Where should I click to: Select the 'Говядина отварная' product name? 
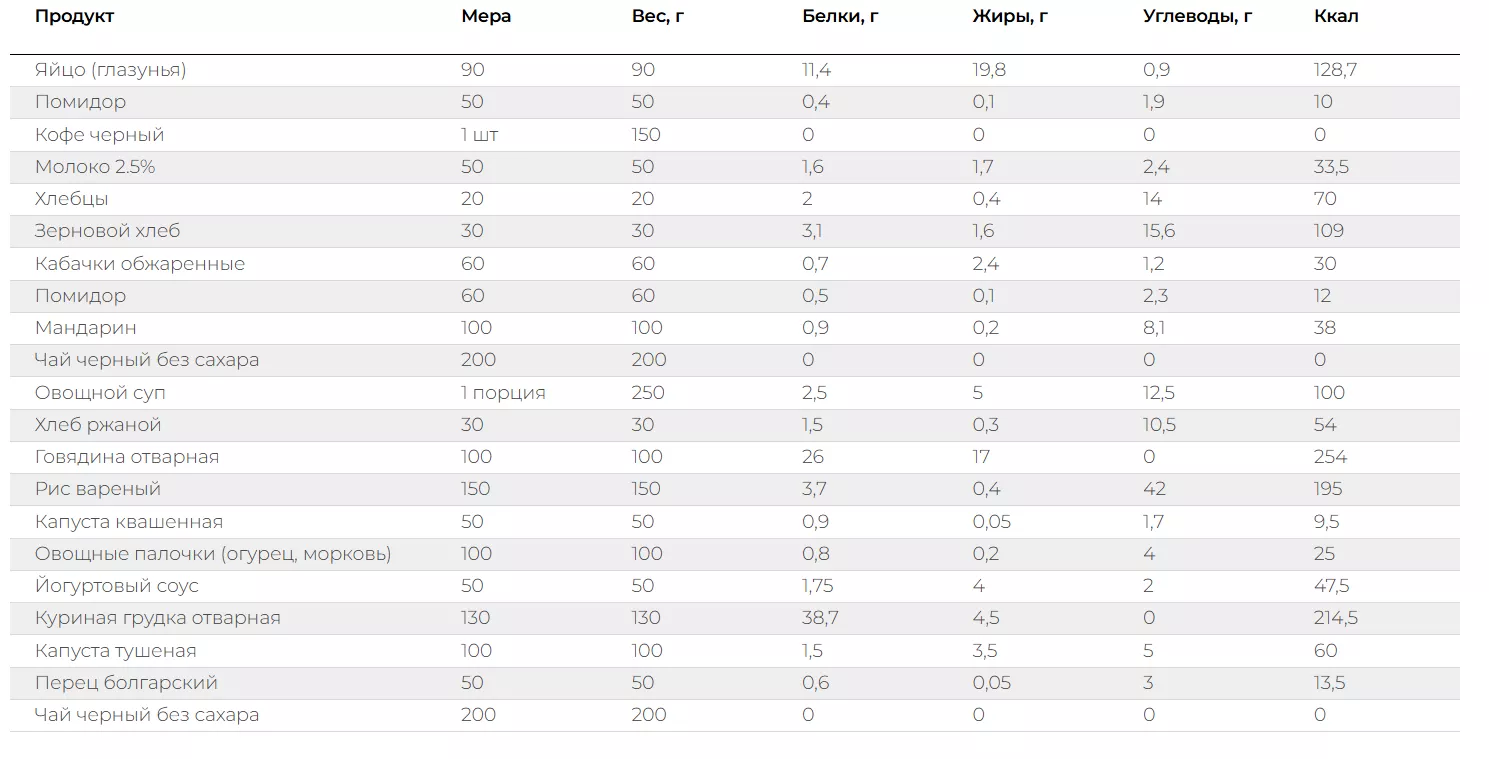pyautogui.click(x=126, y=457)
